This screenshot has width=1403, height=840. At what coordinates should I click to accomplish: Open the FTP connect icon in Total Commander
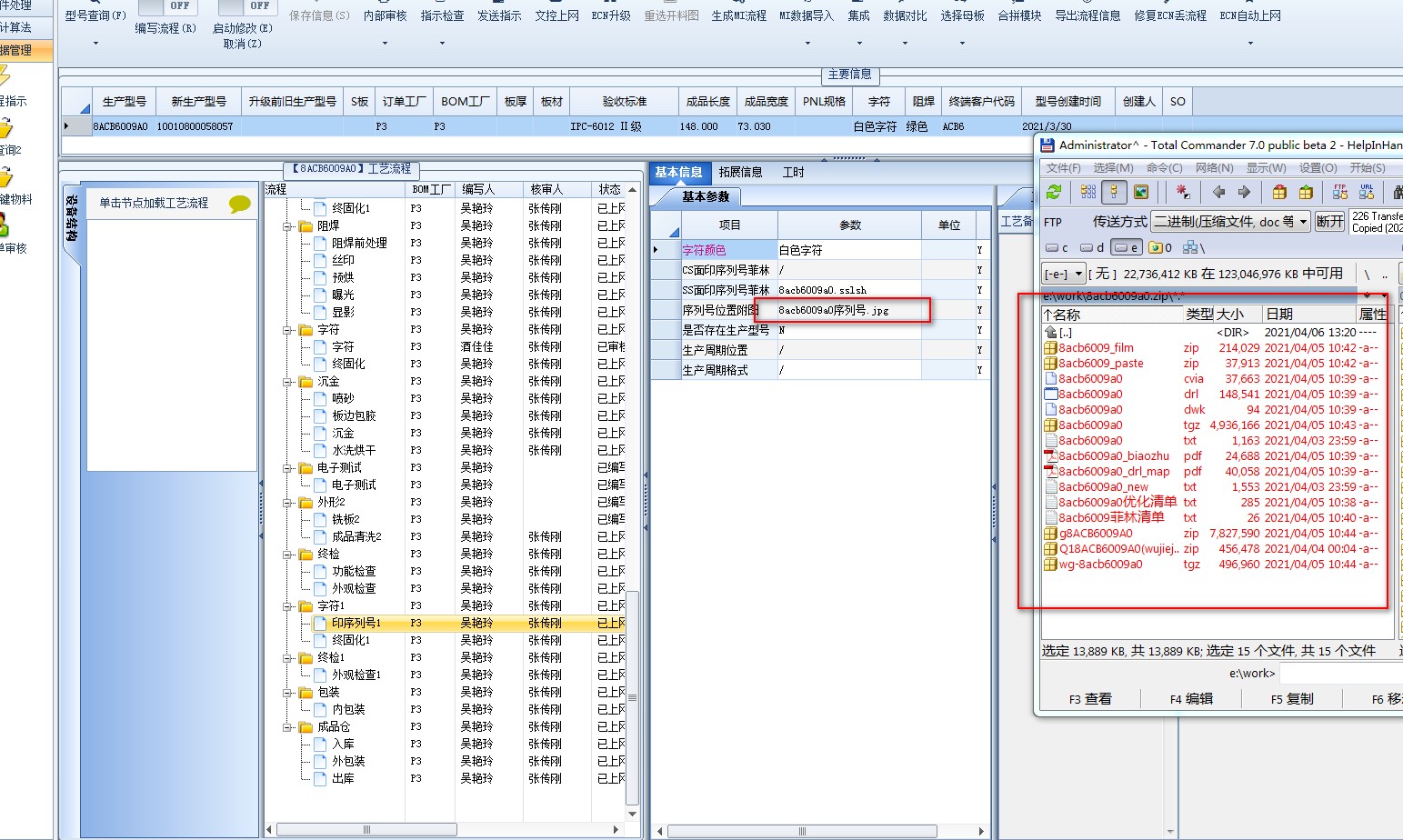coord(1340,192)
